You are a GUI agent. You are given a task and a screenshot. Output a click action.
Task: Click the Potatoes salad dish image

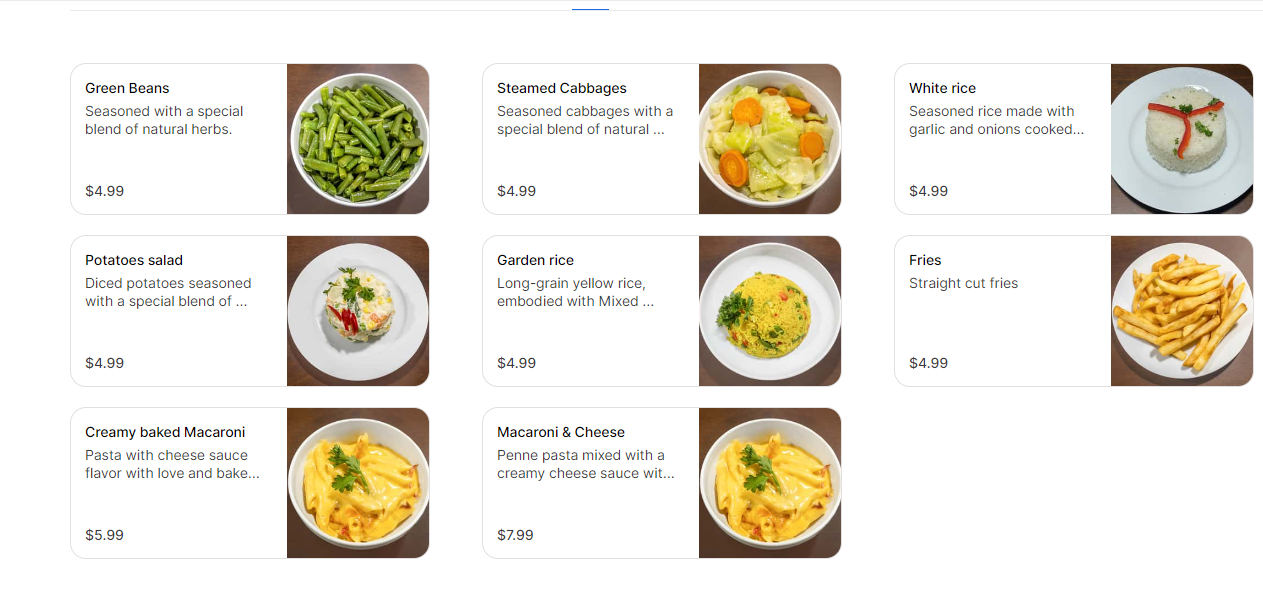(358, 311)
